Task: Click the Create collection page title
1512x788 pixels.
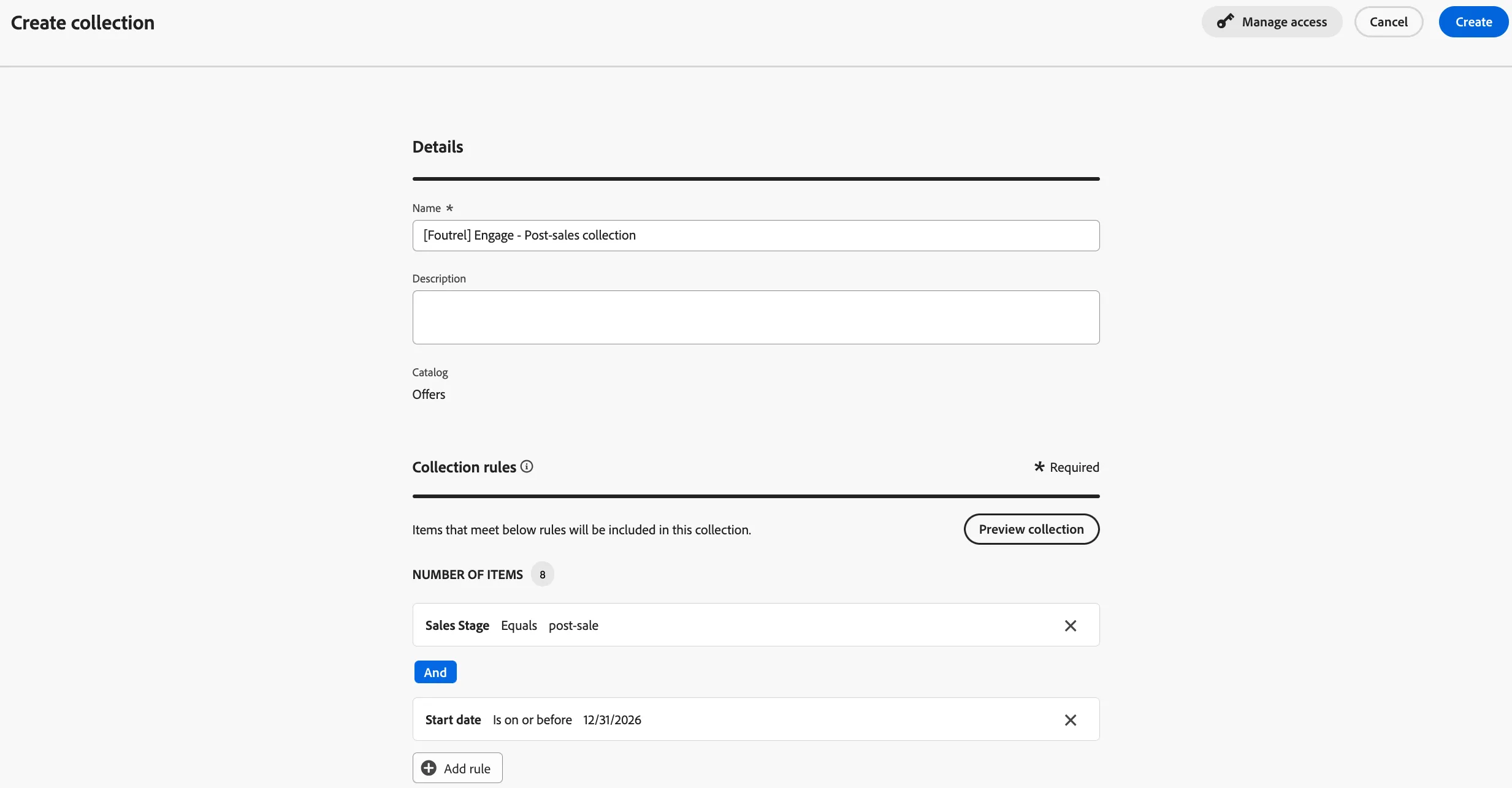Action: (x=83, y=23)
